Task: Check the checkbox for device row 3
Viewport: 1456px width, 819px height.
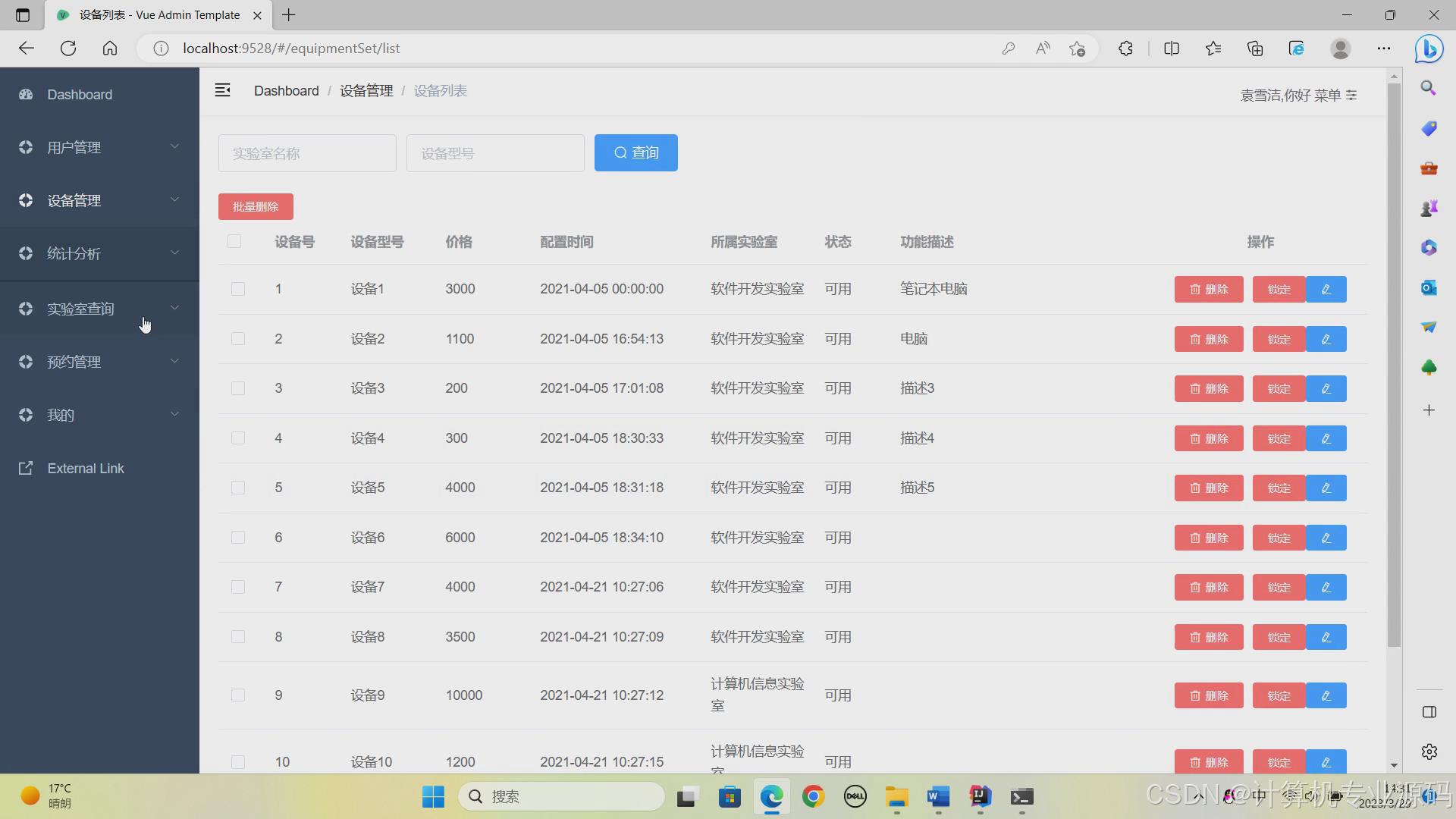Action: coord(238,388)
